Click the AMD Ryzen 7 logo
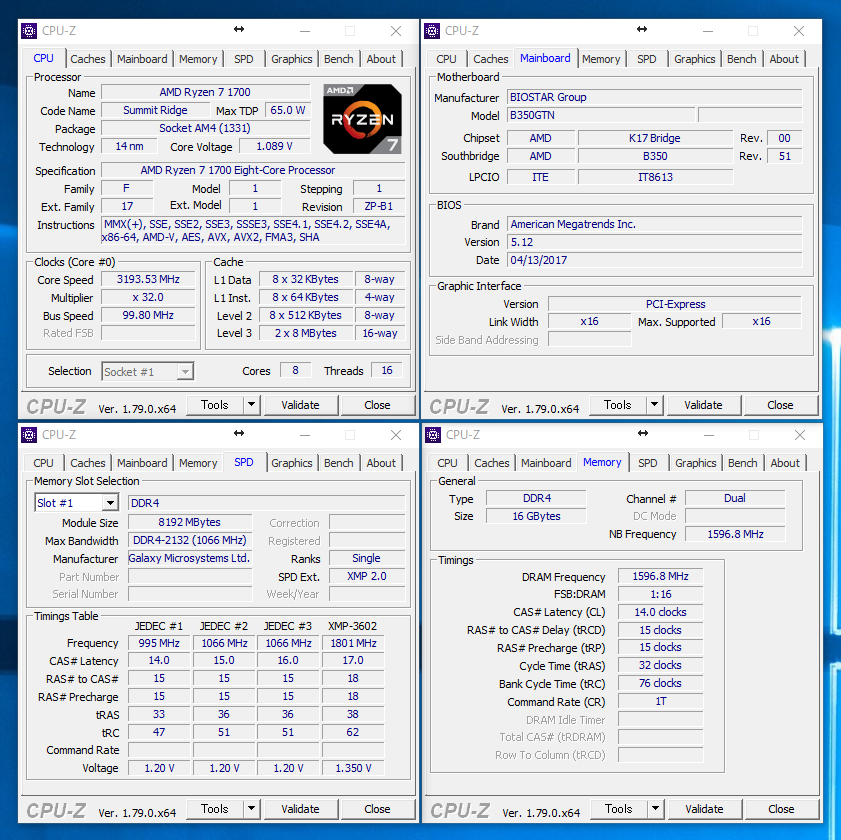 pos(362,119)
